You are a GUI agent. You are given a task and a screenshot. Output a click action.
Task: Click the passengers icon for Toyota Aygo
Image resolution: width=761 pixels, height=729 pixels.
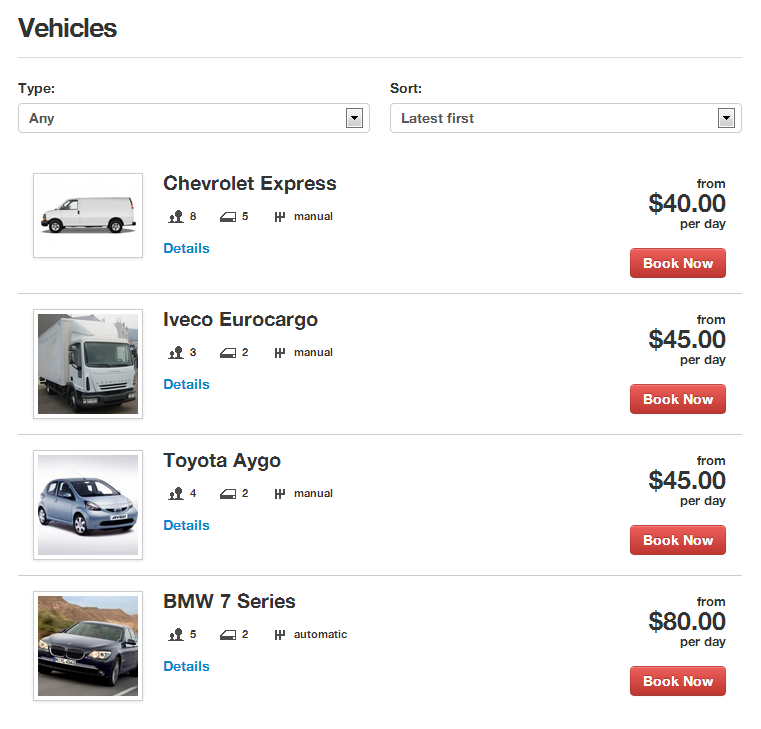coord(176,494)
